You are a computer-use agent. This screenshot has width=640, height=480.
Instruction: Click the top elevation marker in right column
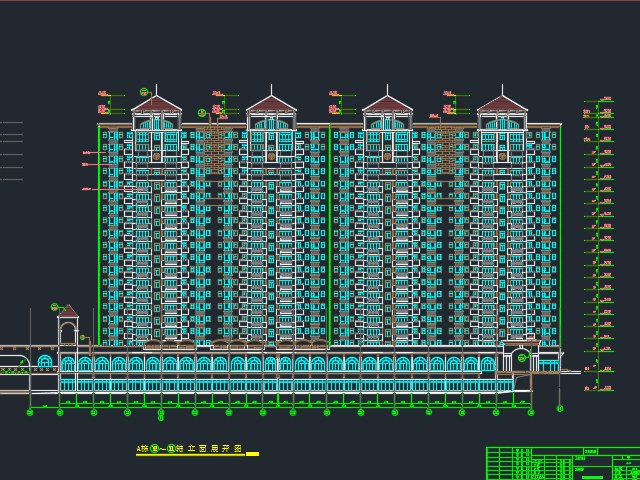pos(606,101)
